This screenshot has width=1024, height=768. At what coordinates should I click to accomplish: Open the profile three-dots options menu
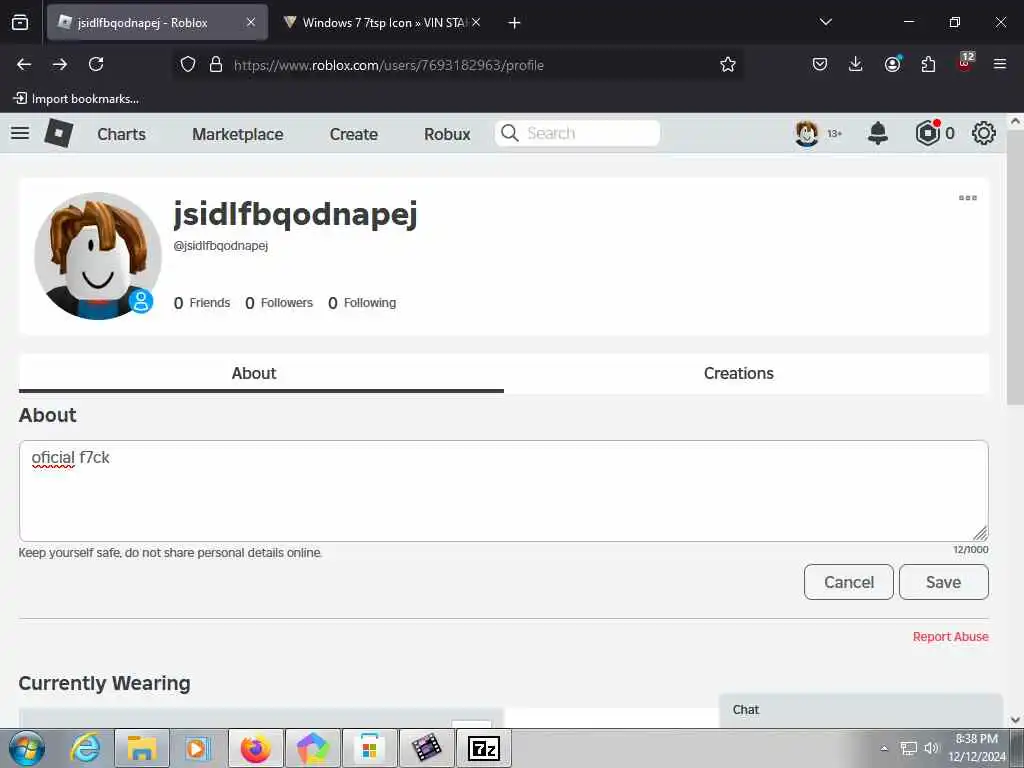point(967,198)
